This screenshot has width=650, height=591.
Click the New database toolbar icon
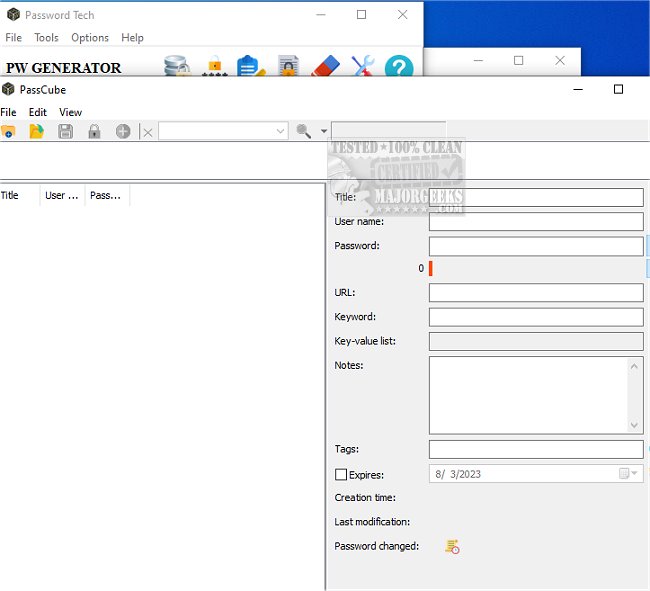(9, 131)
